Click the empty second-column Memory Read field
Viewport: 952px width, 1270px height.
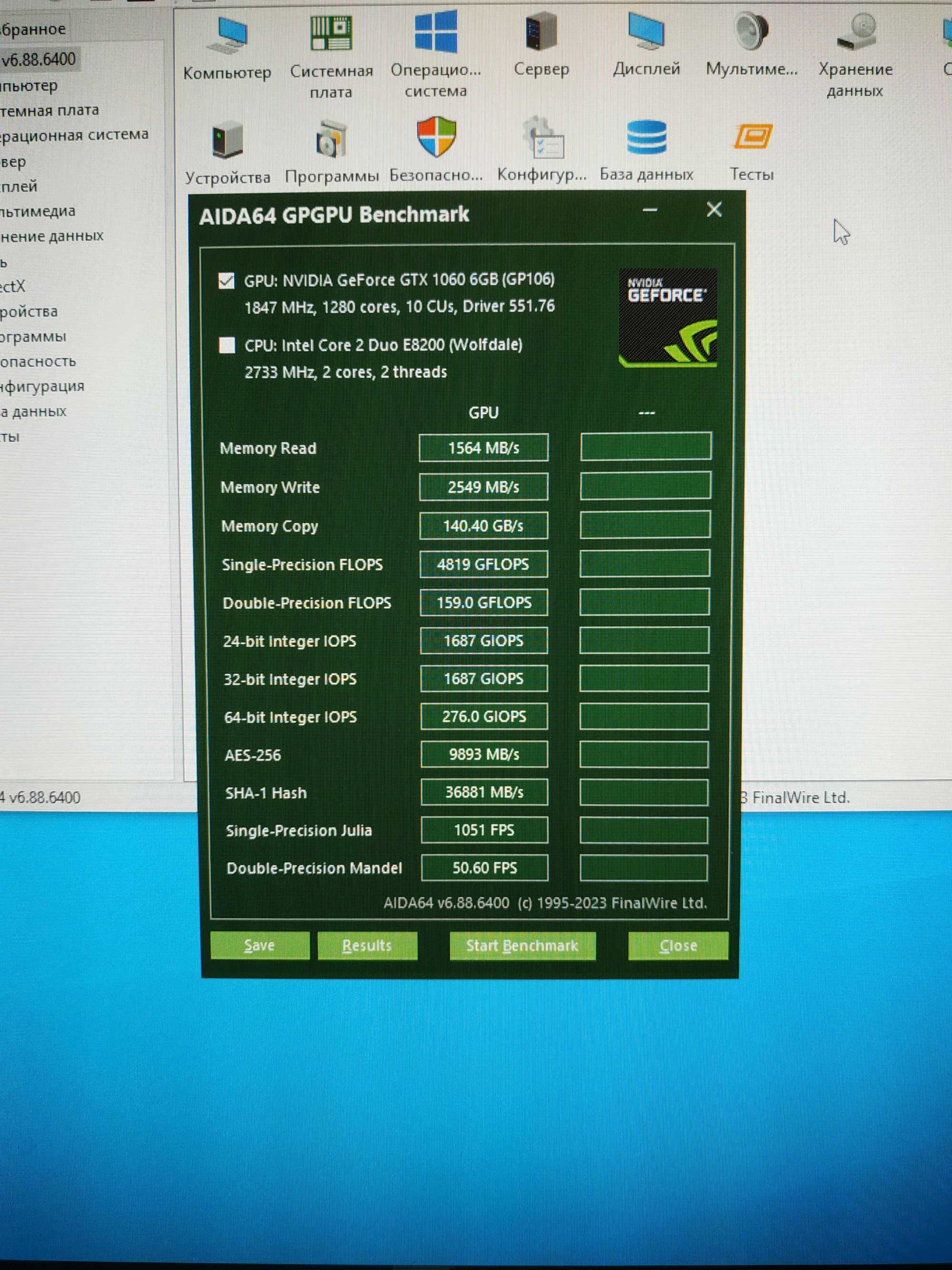[x=645, y=447]
